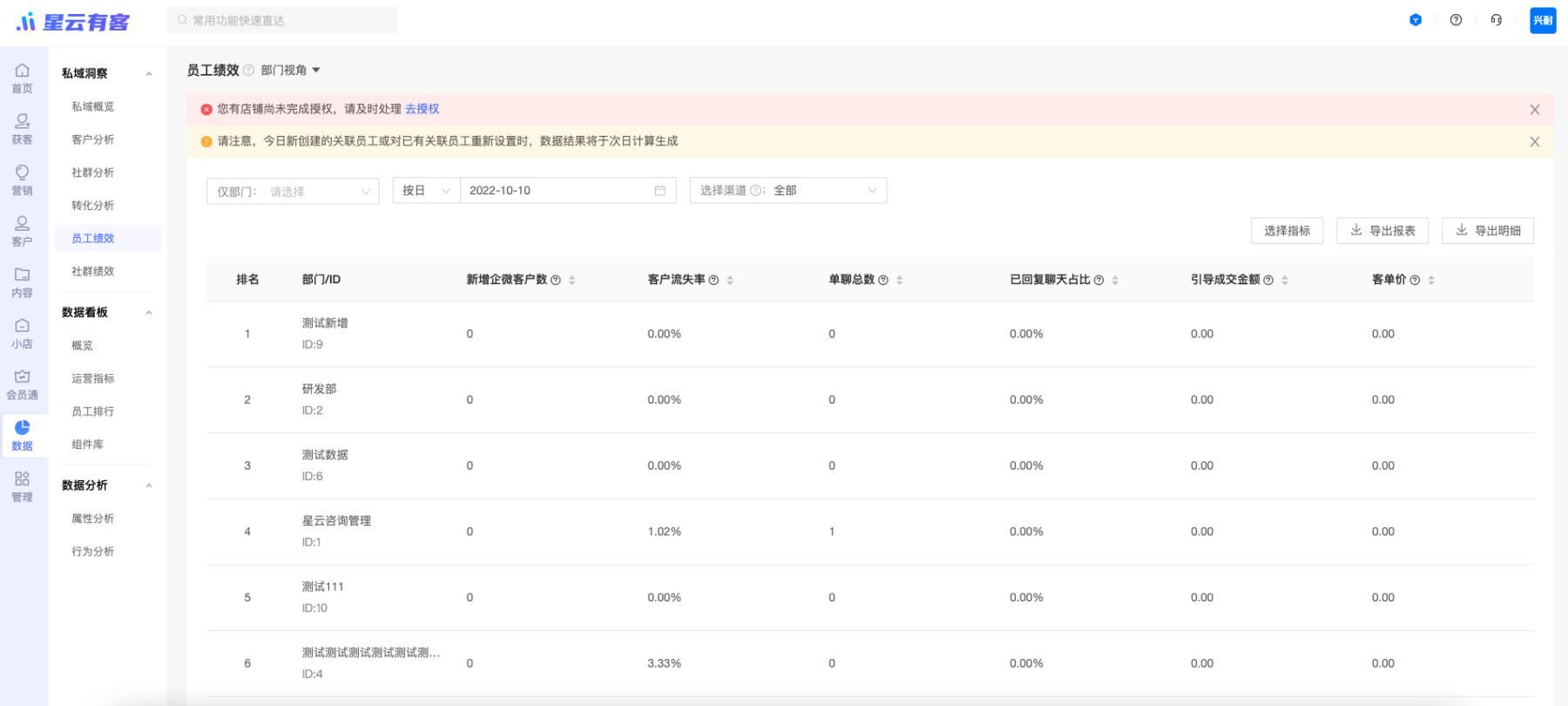This screenshot has height=706, width=1568.
Task: Go to 社群分析 menu item
Action: tap(93, 173)
